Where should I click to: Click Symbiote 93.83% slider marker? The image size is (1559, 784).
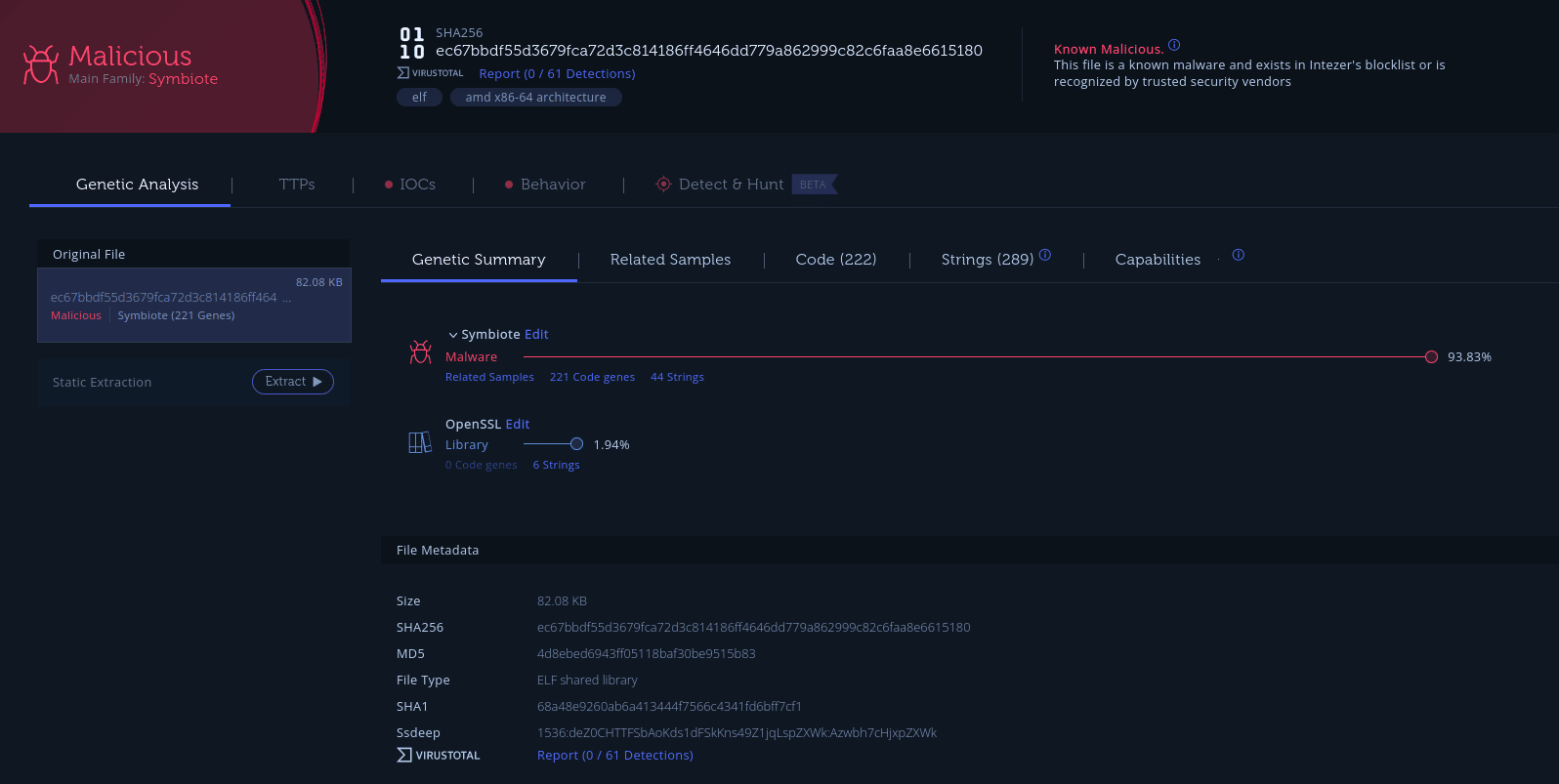click(1431, 357)
